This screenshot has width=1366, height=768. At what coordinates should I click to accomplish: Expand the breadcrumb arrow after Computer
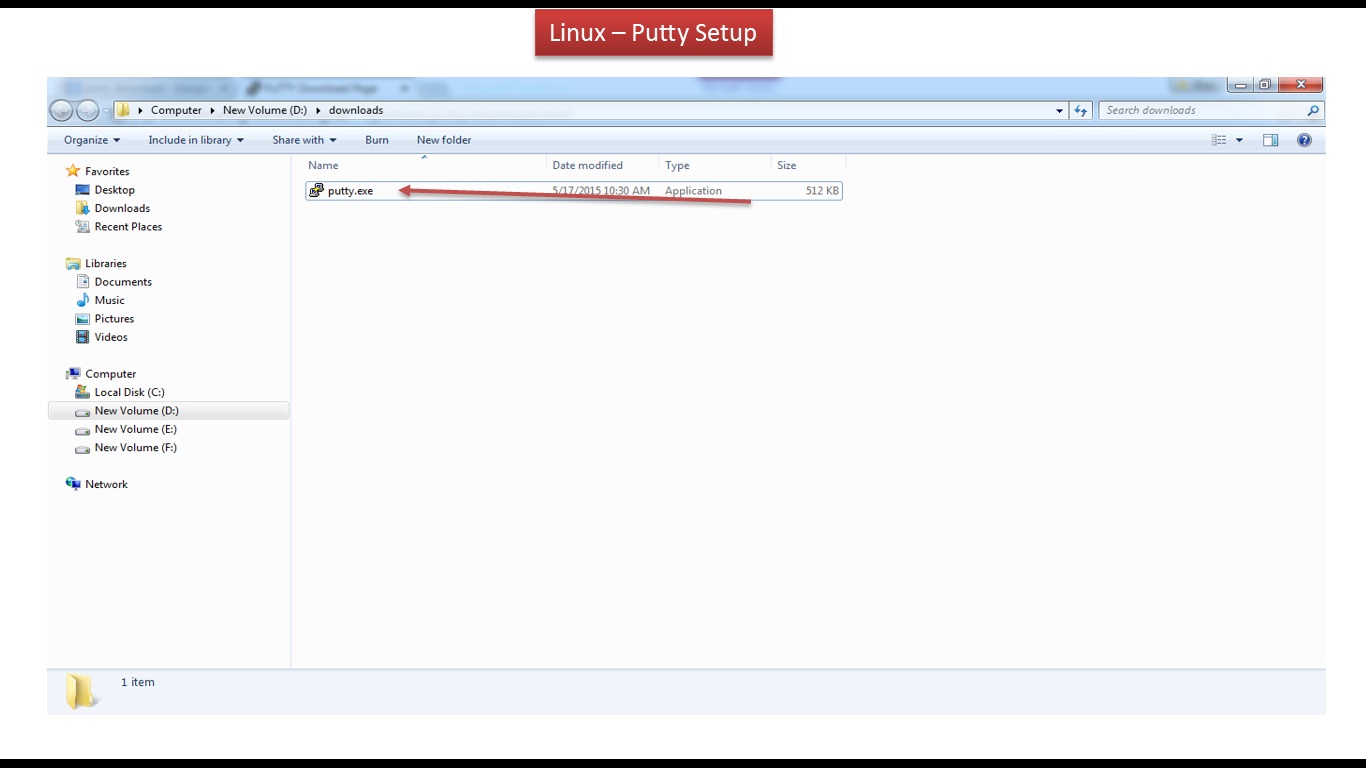(x=212, y=110)
